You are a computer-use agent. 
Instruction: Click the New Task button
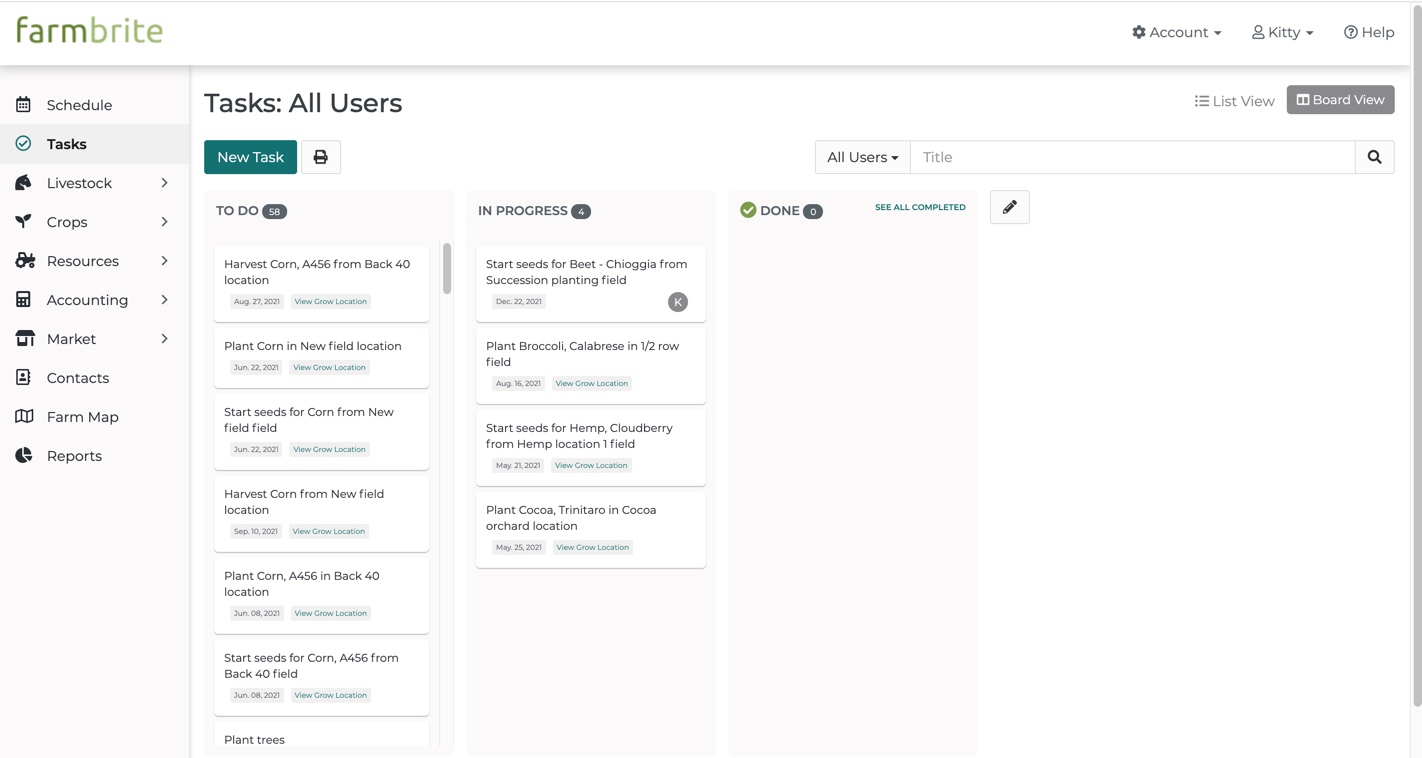(250, 157)
